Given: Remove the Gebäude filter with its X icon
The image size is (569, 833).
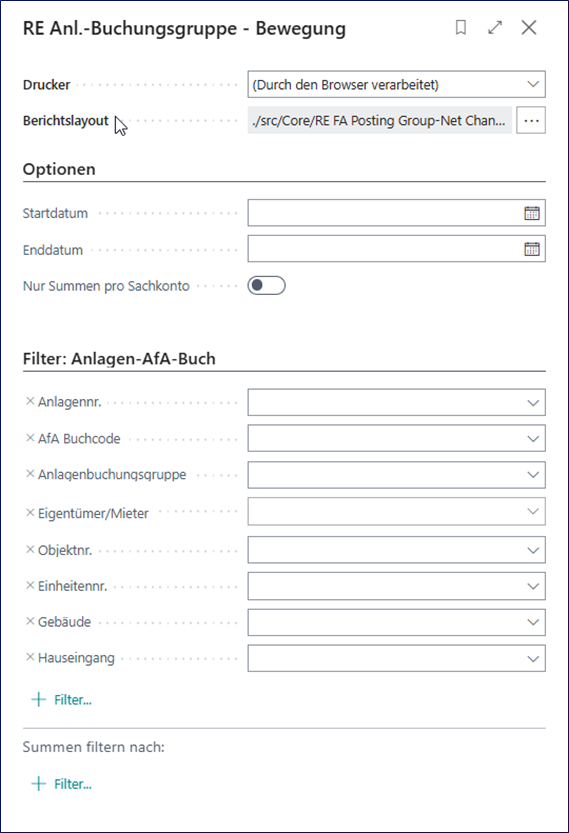Looking at the screenshot, I should point(30,621).
